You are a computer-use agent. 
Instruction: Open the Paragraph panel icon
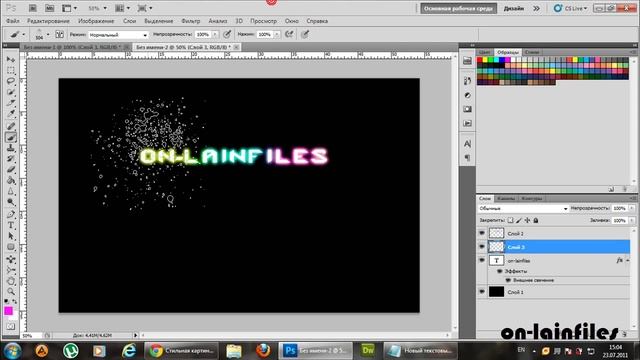[x=467, y=158]
